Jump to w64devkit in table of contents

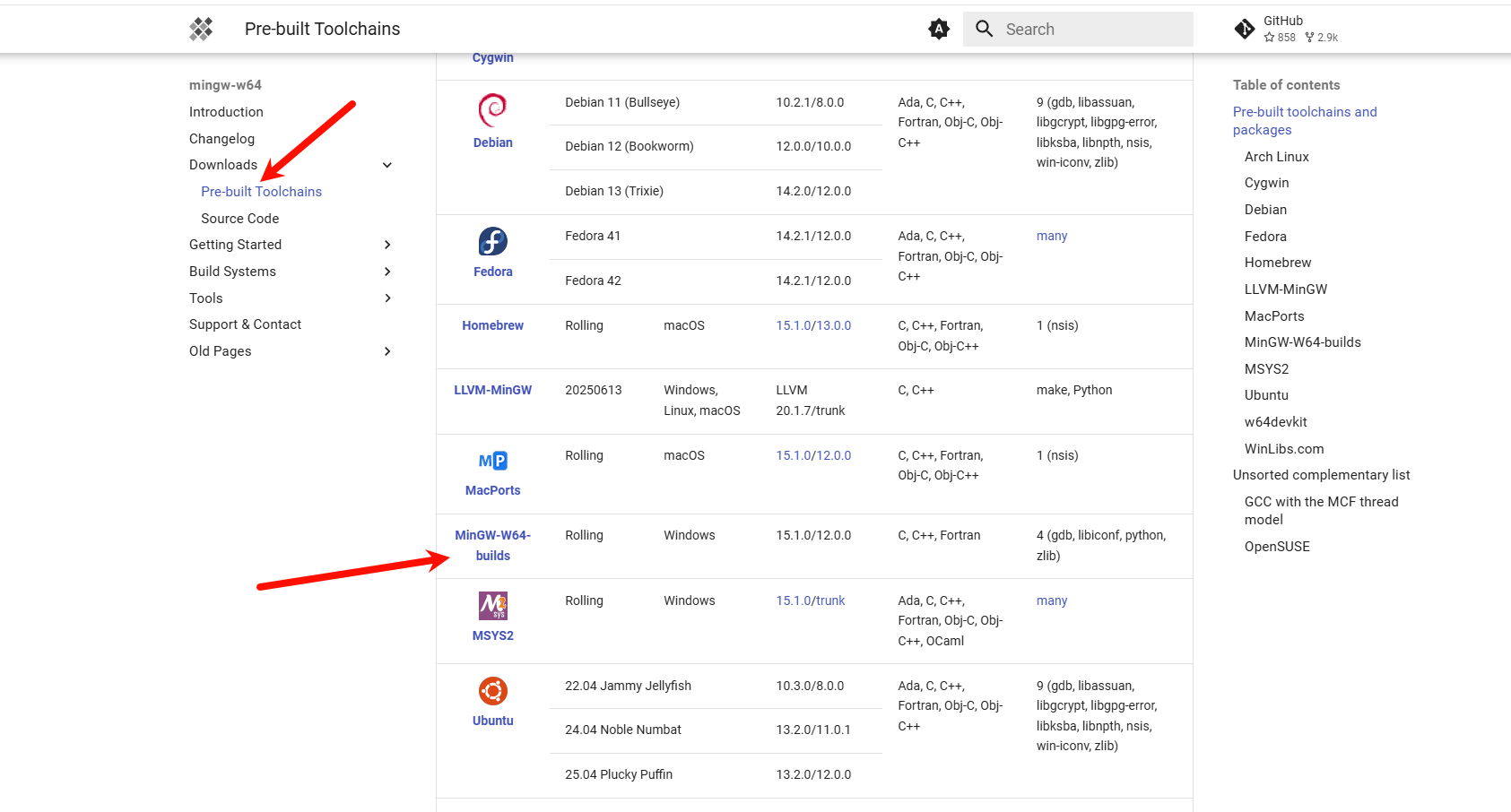1276,422
